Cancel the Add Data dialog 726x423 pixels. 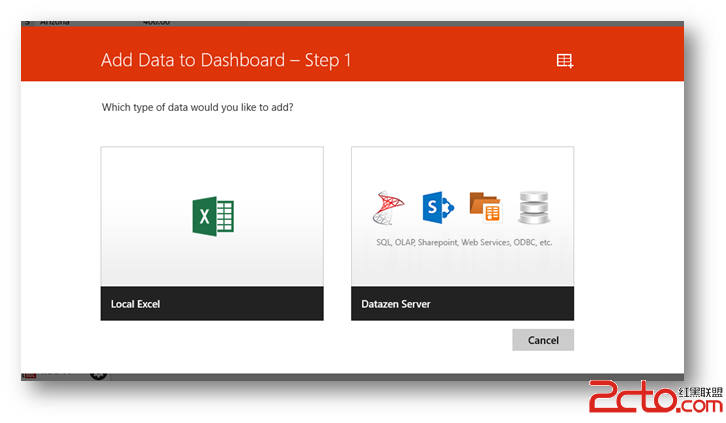543,340
